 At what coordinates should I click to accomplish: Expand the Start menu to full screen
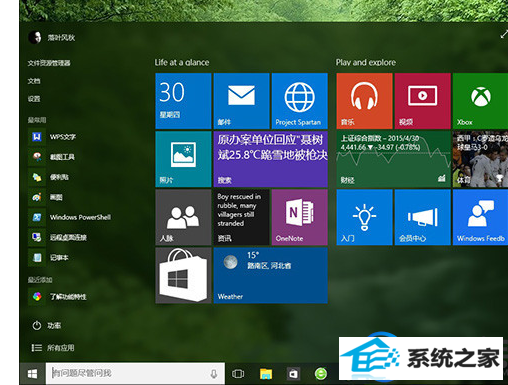coord(504,34)
